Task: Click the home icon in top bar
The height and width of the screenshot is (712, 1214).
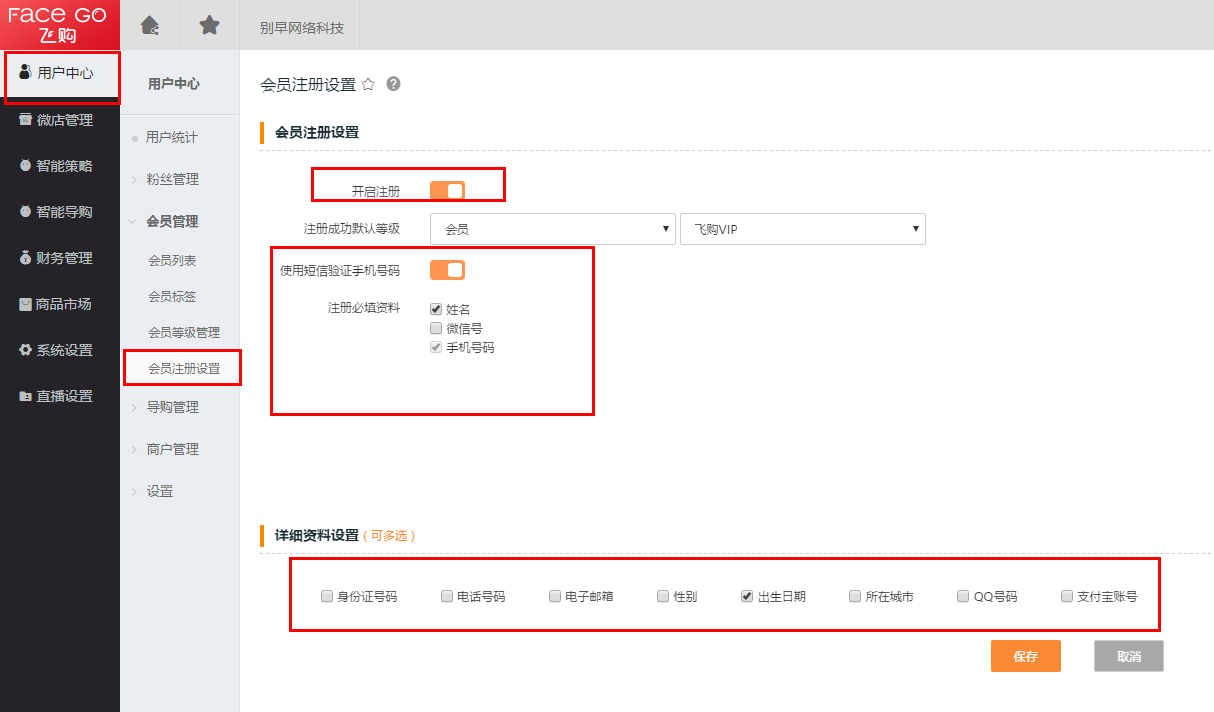Action: (150, 25)
